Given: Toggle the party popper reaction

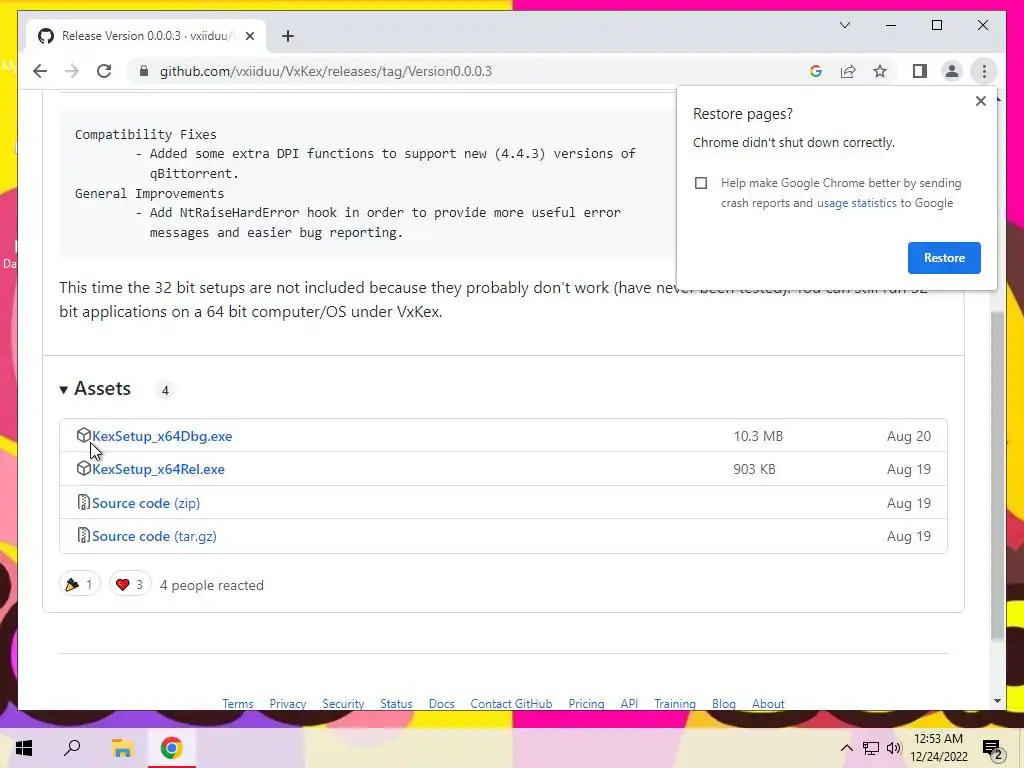Looking at the screenshot, I should 80,584.
